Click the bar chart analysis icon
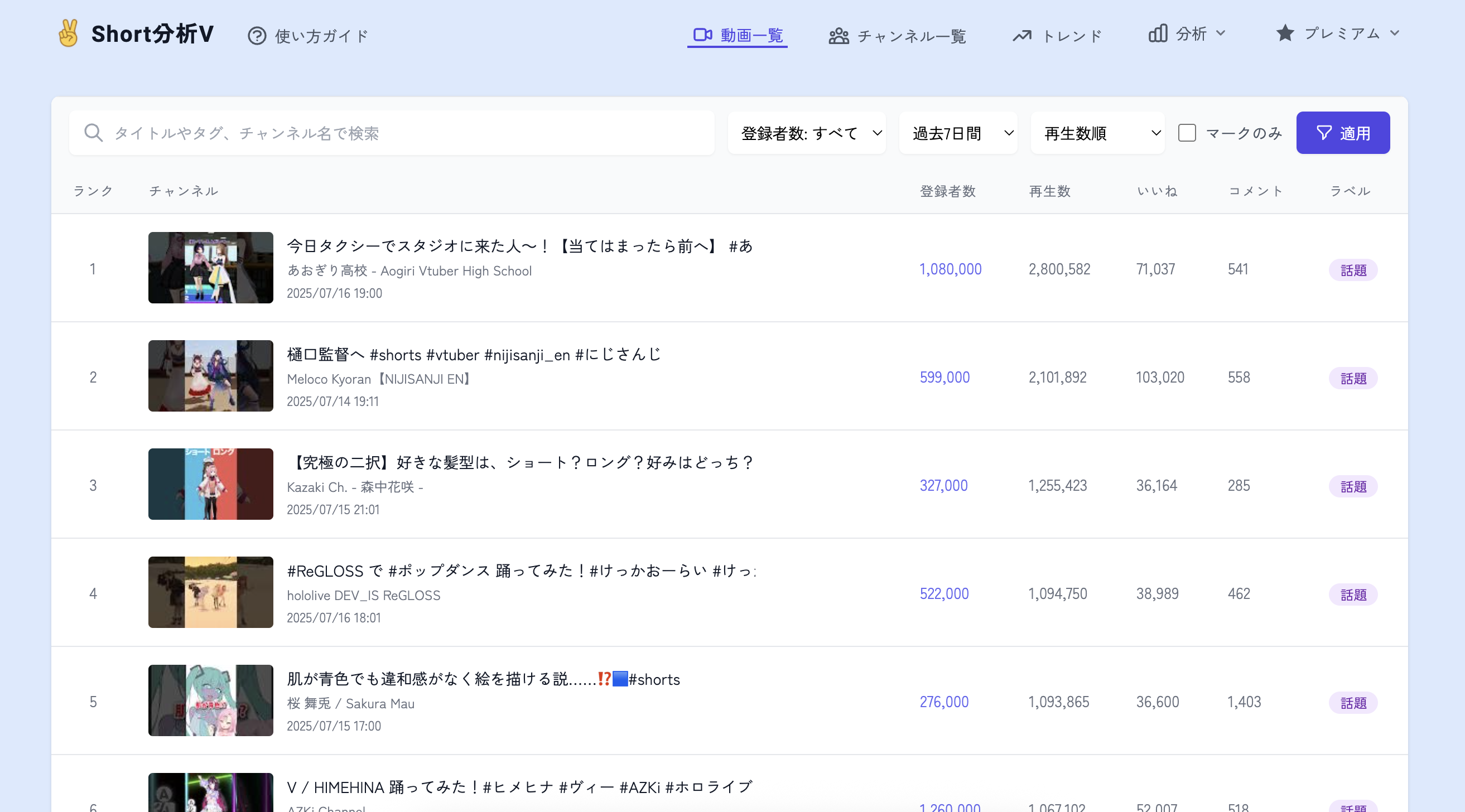Image resolution: width=1465 pixels, height=812 pixels. click(x=1158, y=33)
